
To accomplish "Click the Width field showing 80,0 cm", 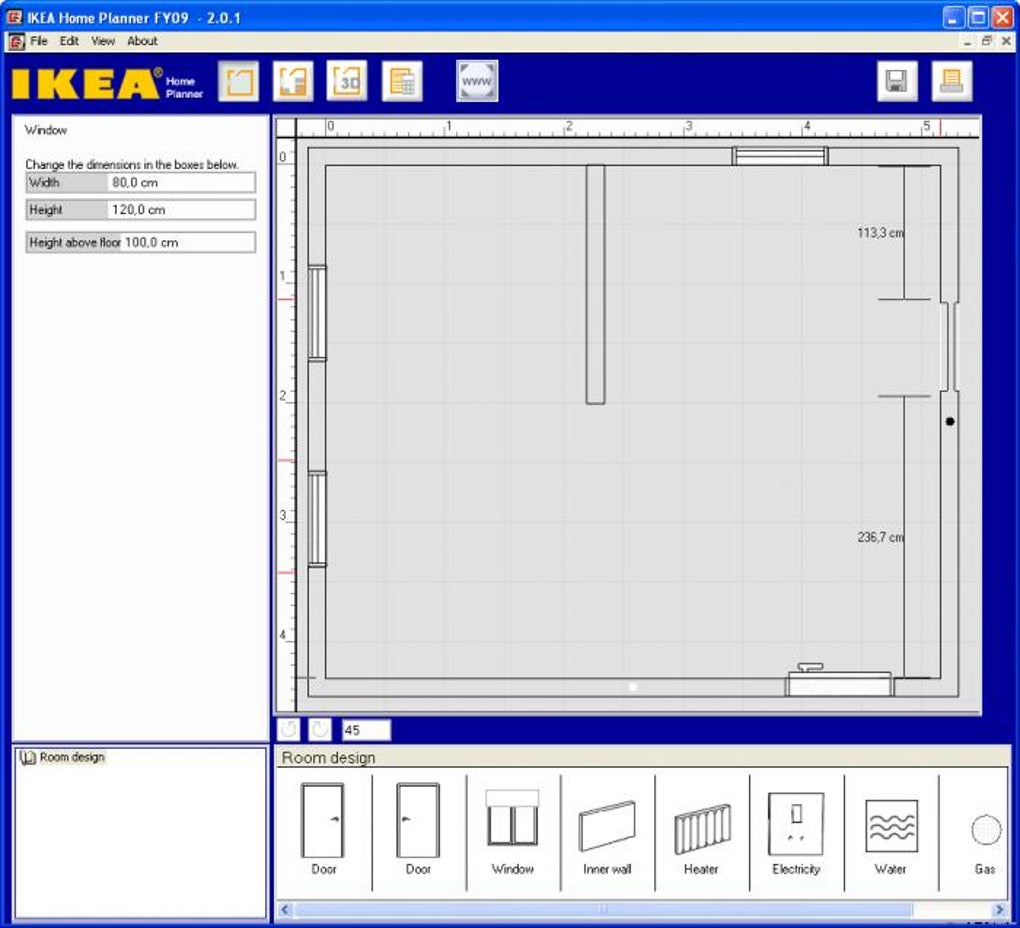I will tap(141, 183).
